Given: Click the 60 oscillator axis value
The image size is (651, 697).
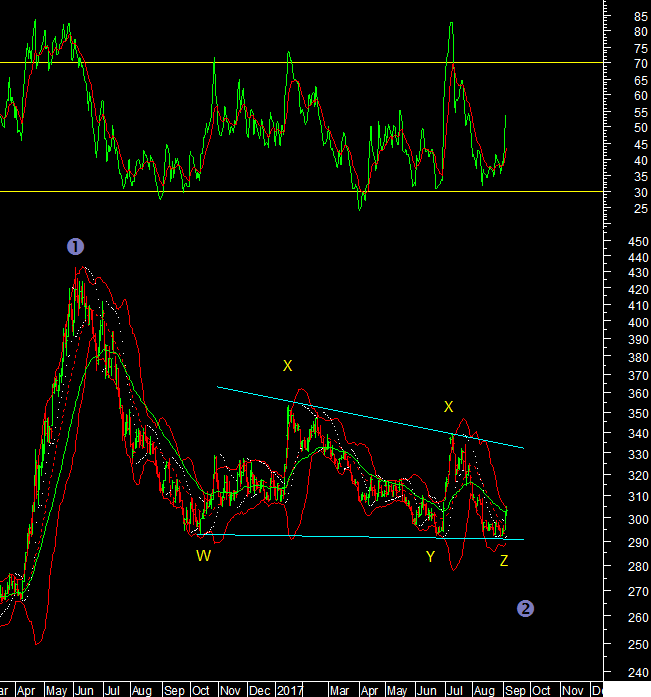Looking at the screenshot, I should tap(641, 96).
